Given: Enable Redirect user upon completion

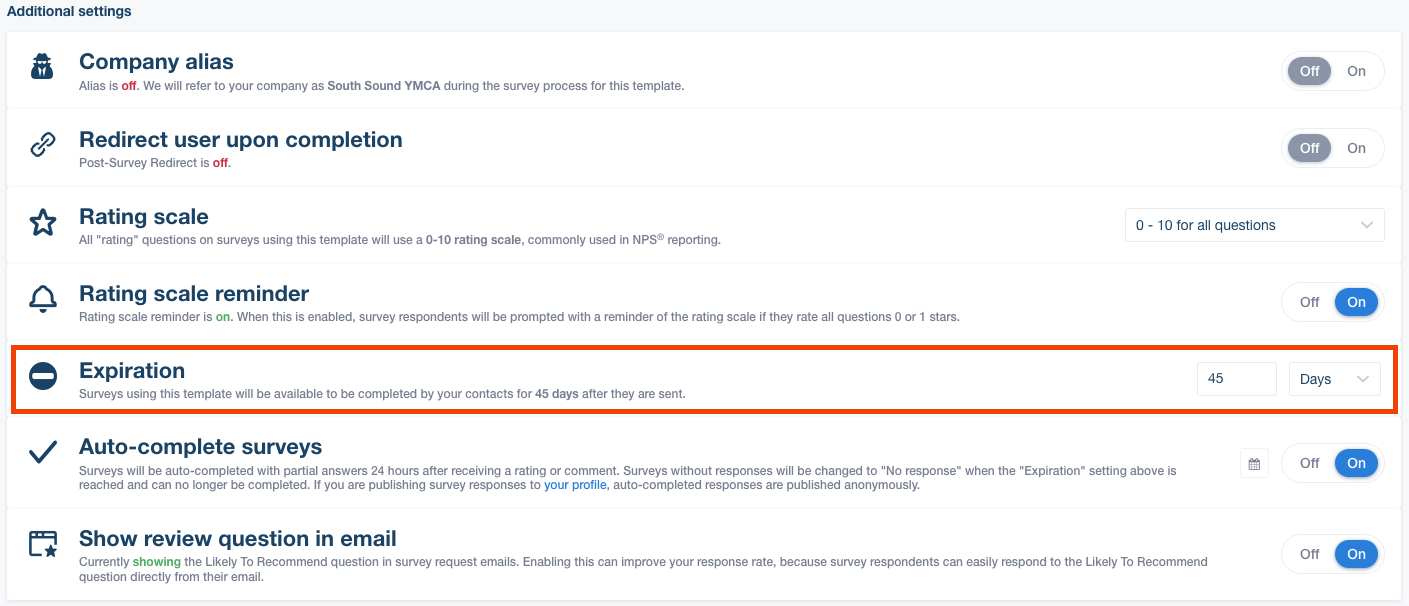Looking at the screenshot, I should coord(1356,148).
